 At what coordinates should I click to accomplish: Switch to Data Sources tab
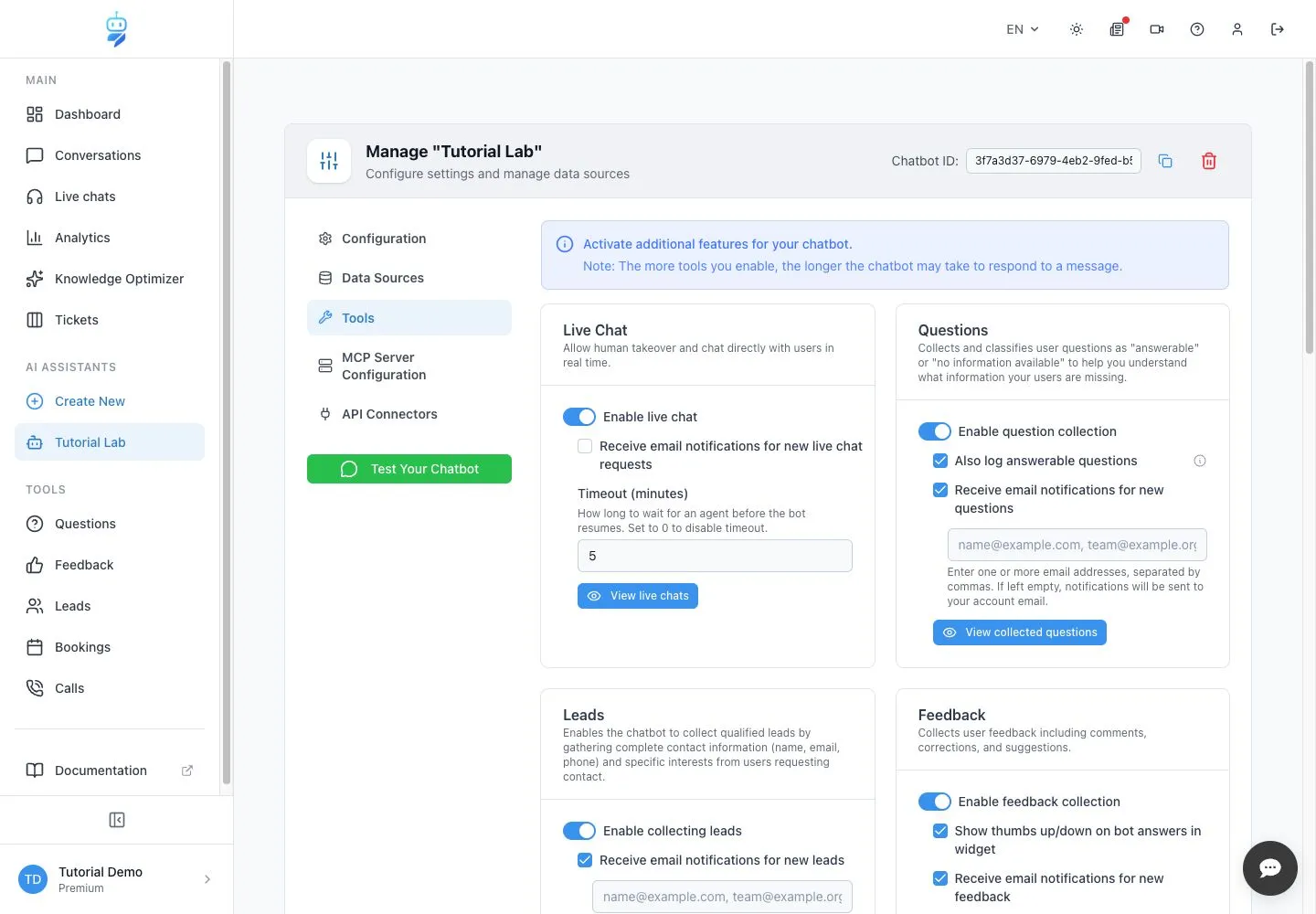(x=409, y=278)
